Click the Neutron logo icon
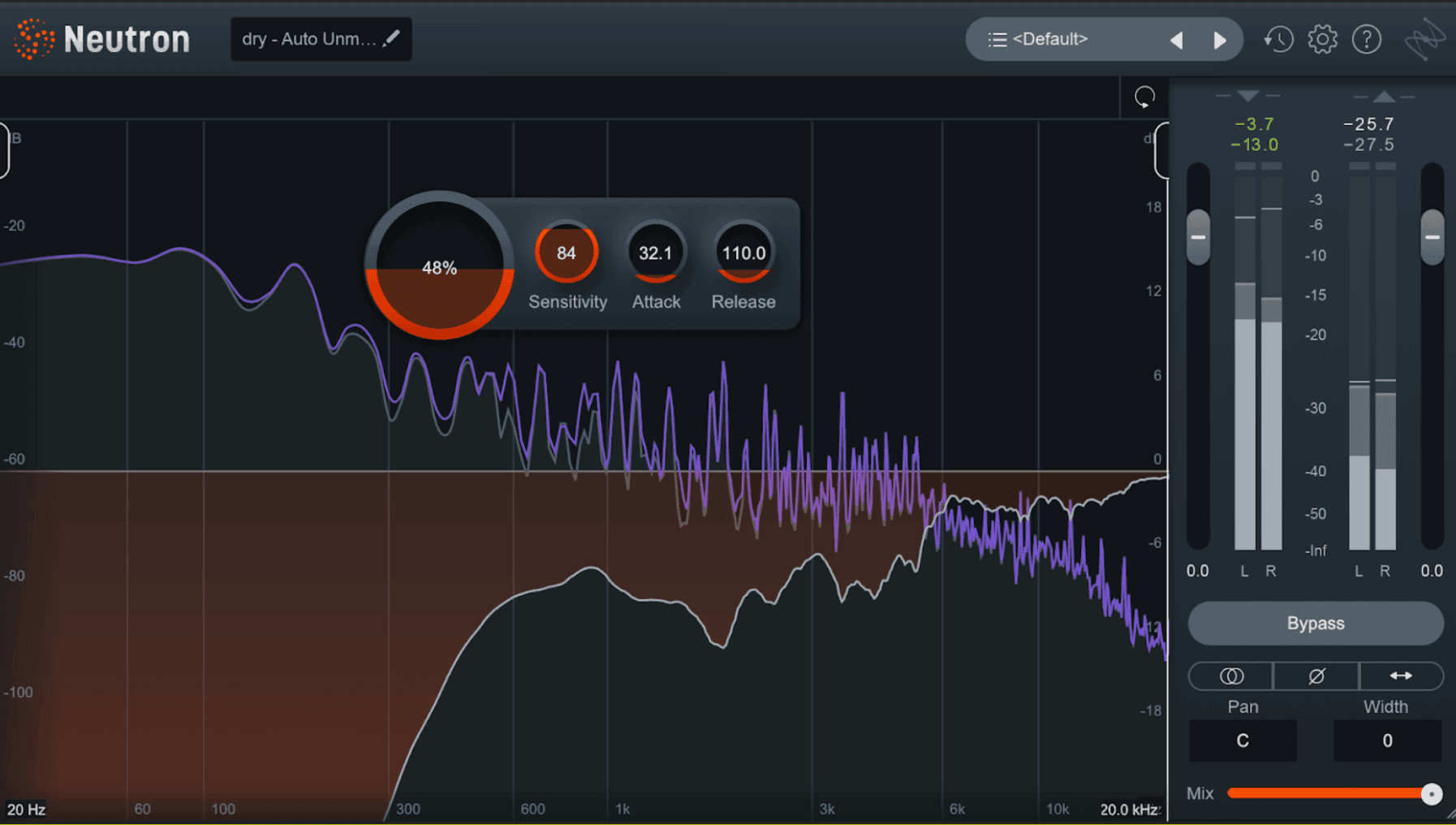The width and height of the screenshot is (1456, 825). click(34, 39)
